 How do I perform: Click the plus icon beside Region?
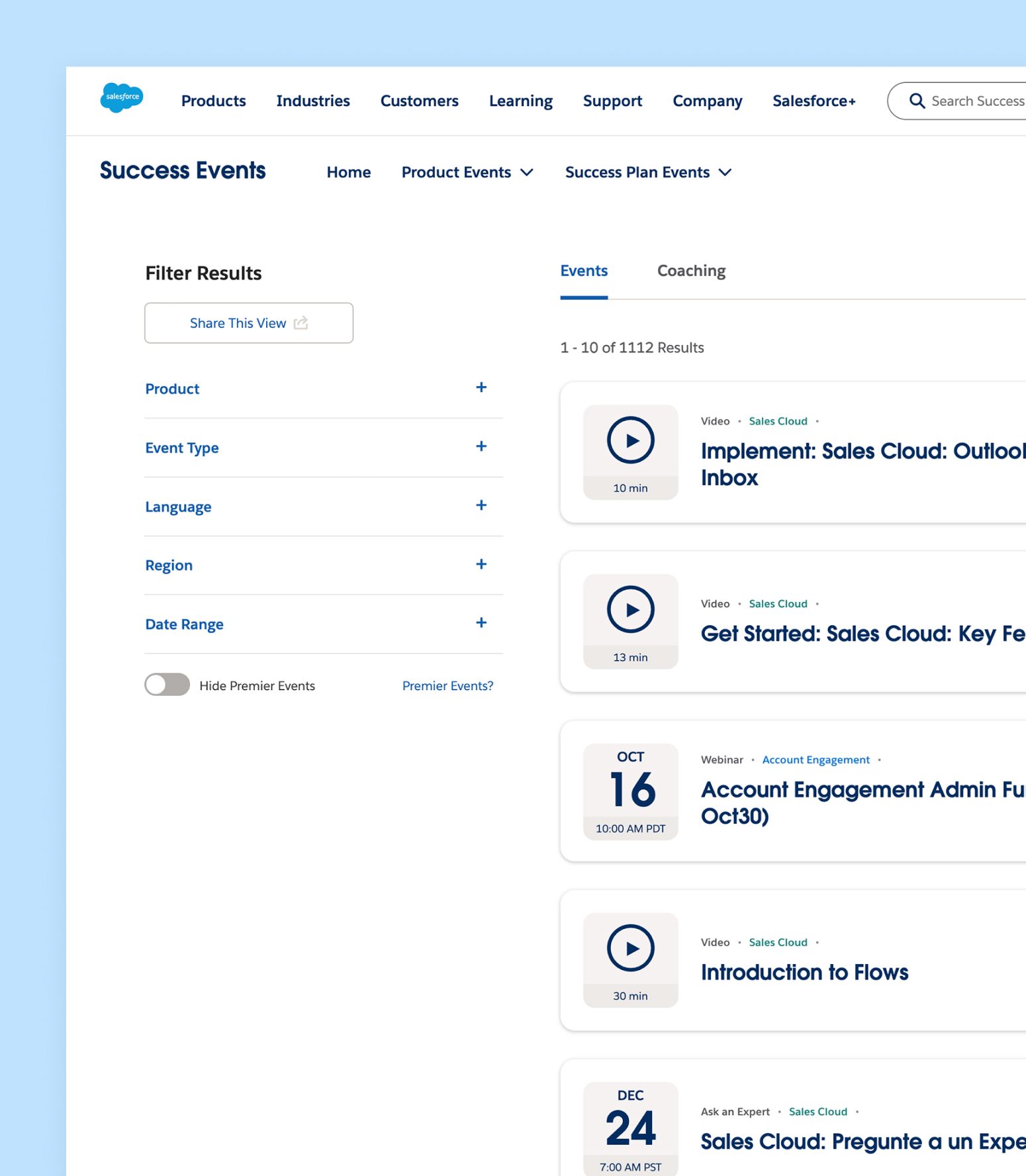tap(481, 564)
